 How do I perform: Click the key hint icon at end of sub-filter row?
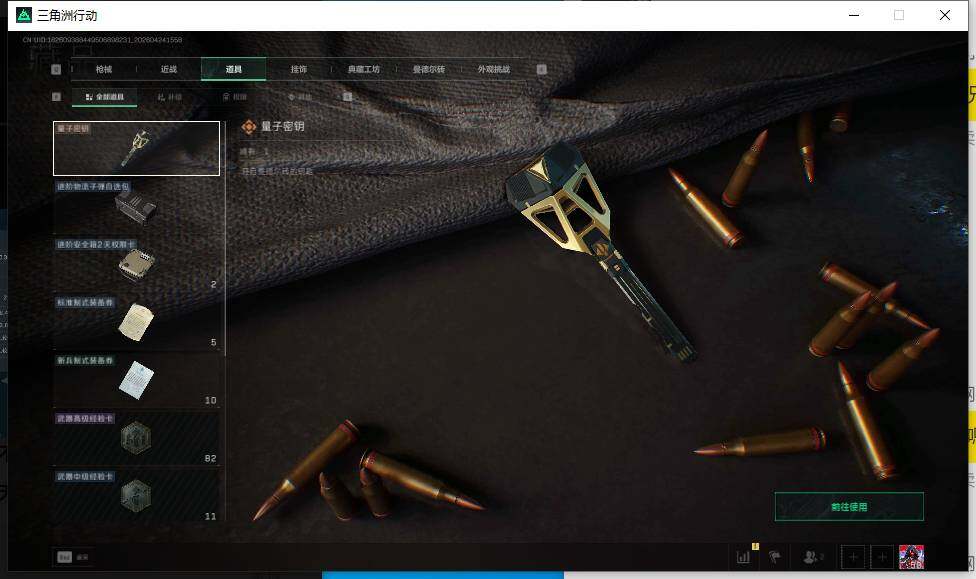(x=347, y=96)
